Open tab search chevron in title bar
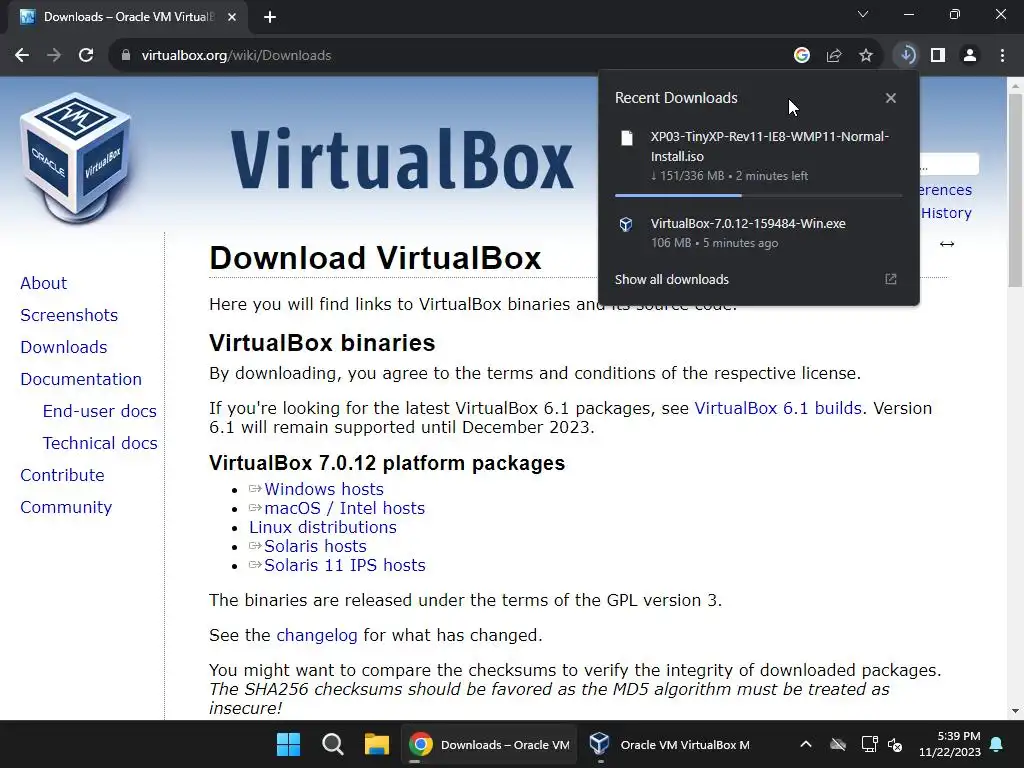This screenshot has width=1024, height=768. click(863, 14)
